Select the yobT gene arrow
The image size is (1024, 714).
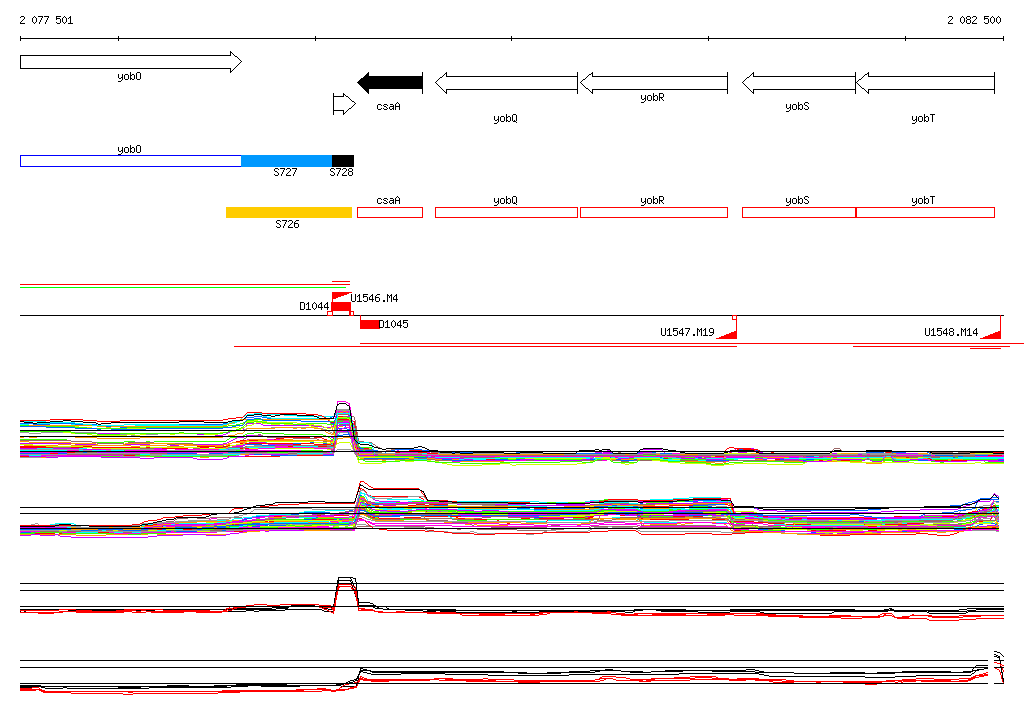click(x=925, y=83)
